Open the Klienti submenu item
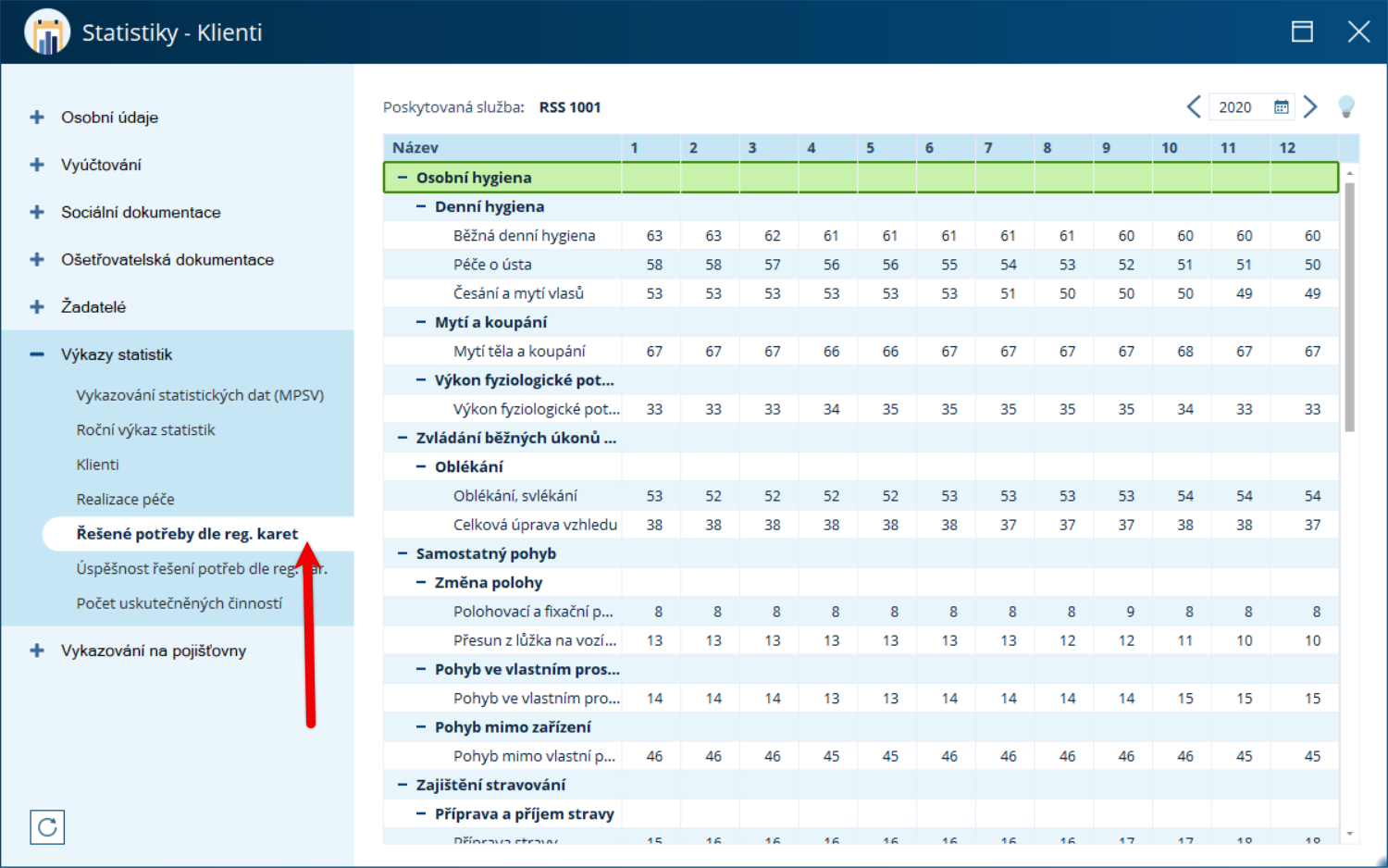Viewport: 1388px width, 868px height. 97,465
